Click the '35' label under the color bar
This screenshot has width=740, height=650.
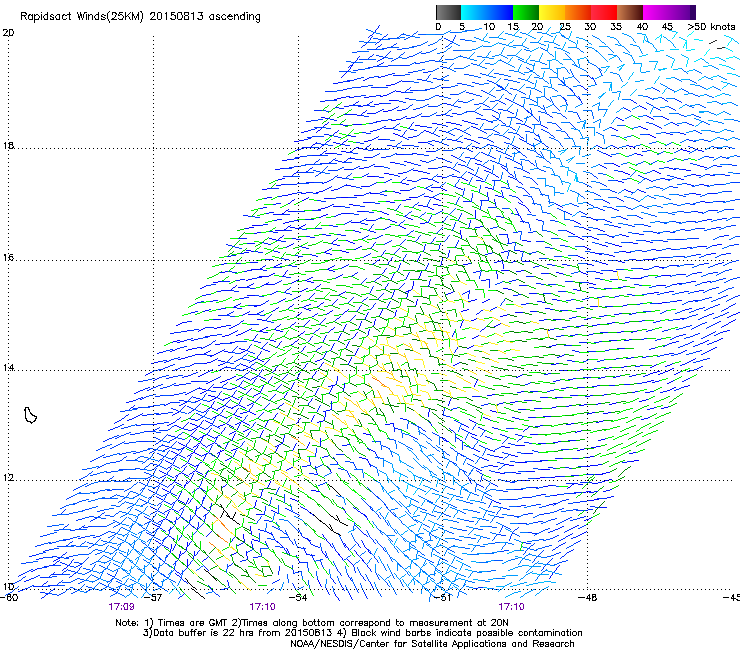[x=616, y=27]
